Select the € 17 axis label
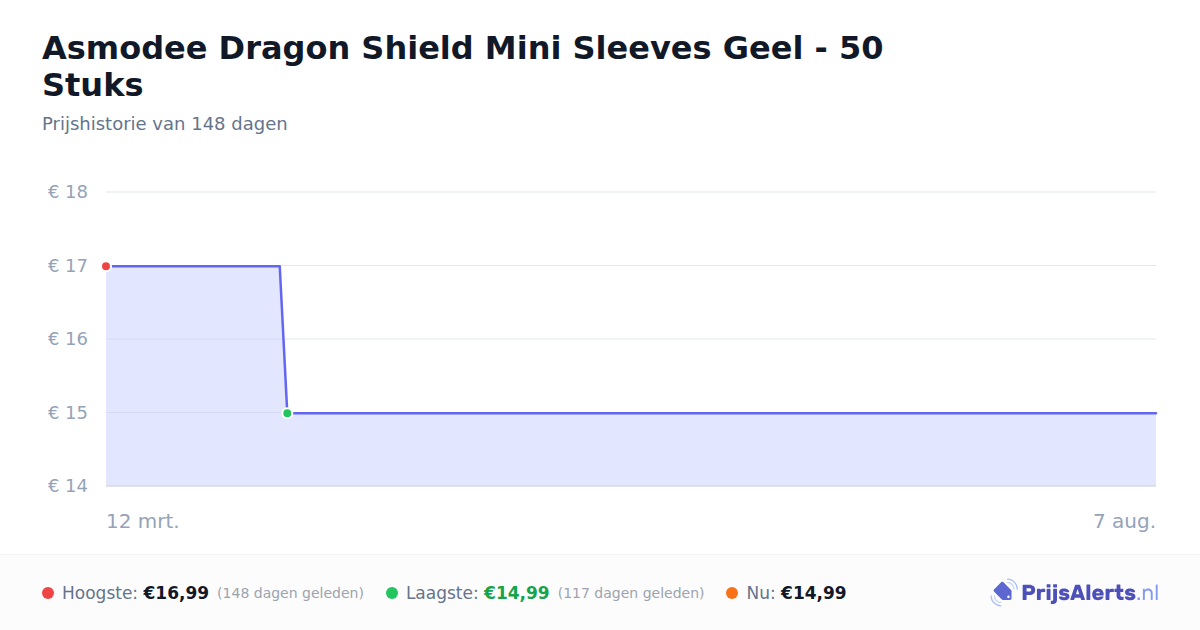 68,266
